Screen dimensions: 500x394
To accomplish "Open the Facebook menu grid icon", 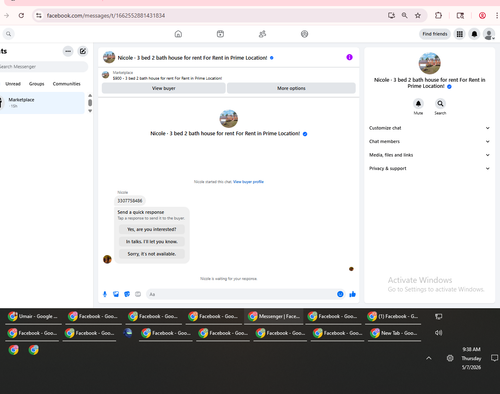I will coord(460,34).
